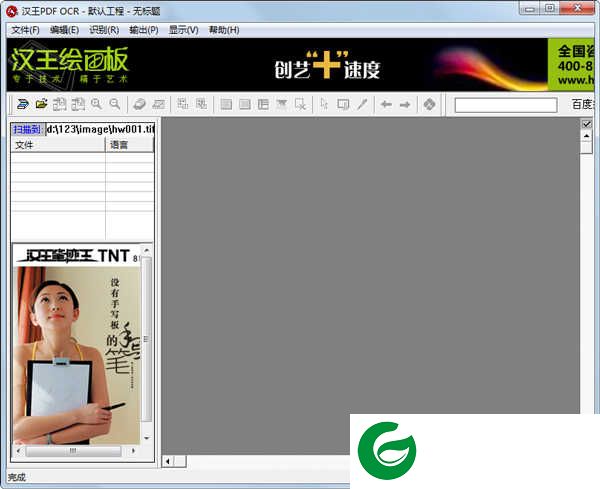Click the region frame drawing tool icon

tap(343, 104)
